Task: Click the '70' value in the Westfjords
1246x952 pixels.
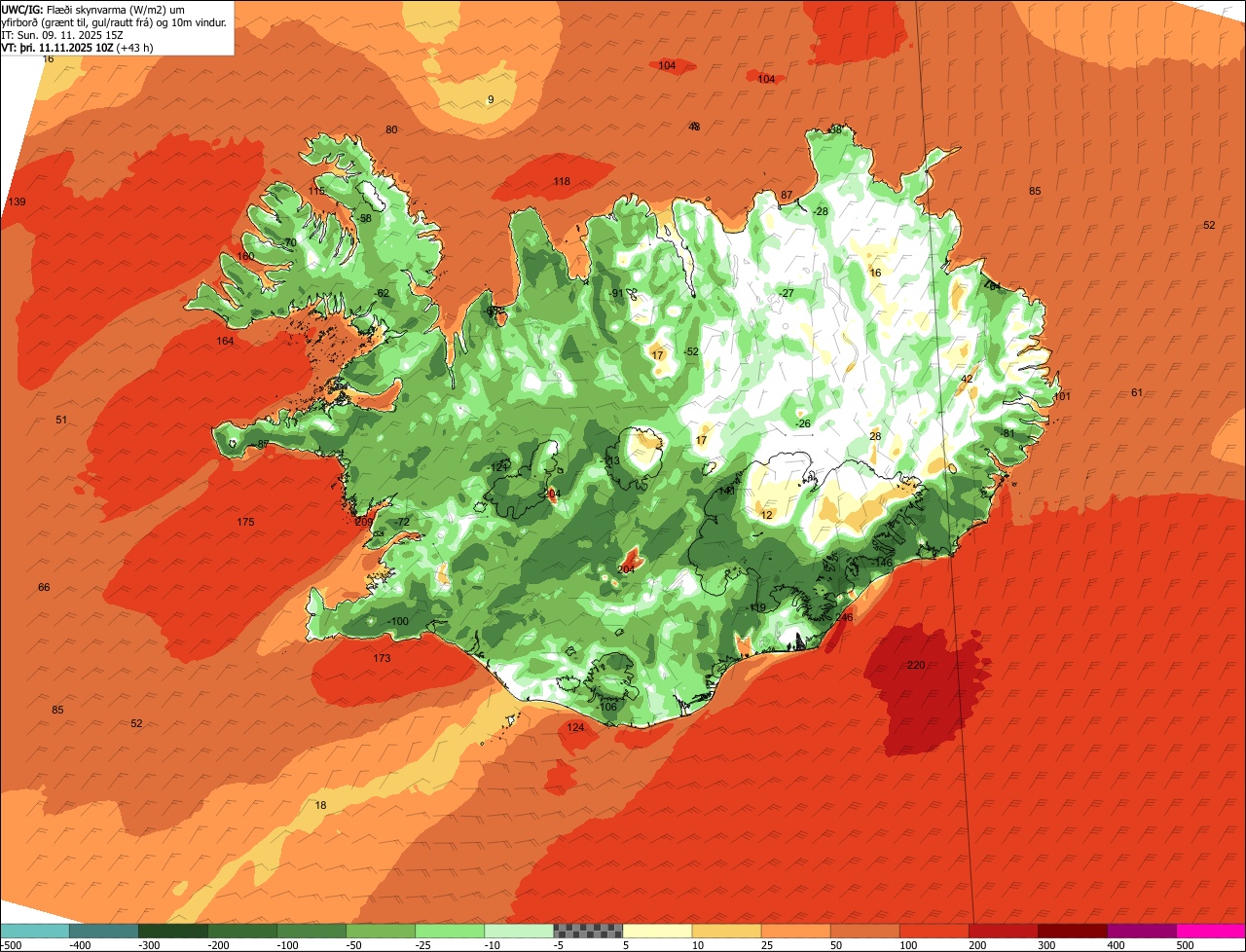Action: pos(290,242)
